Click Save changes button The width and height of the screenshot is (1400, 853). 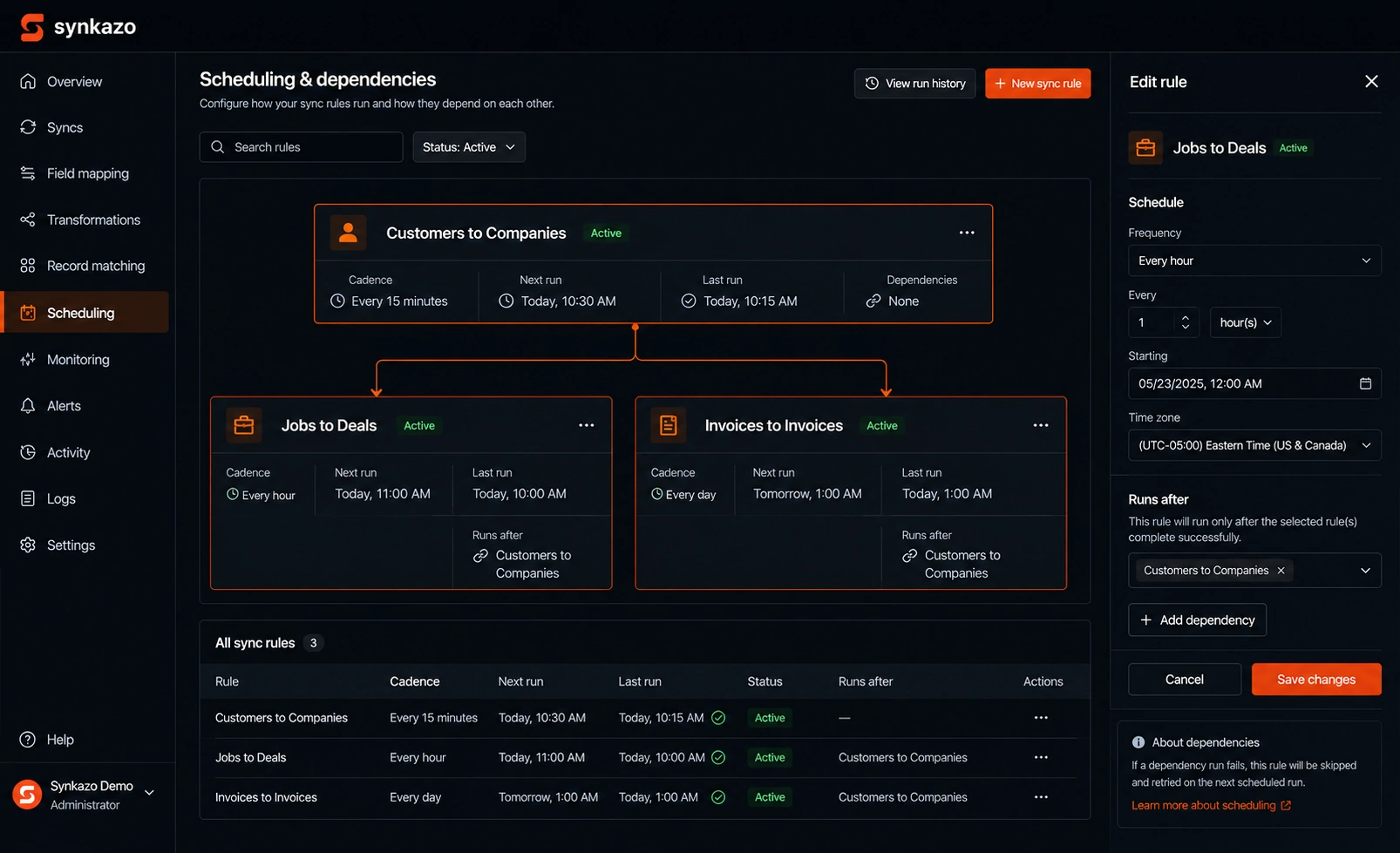coord(1316,680)
